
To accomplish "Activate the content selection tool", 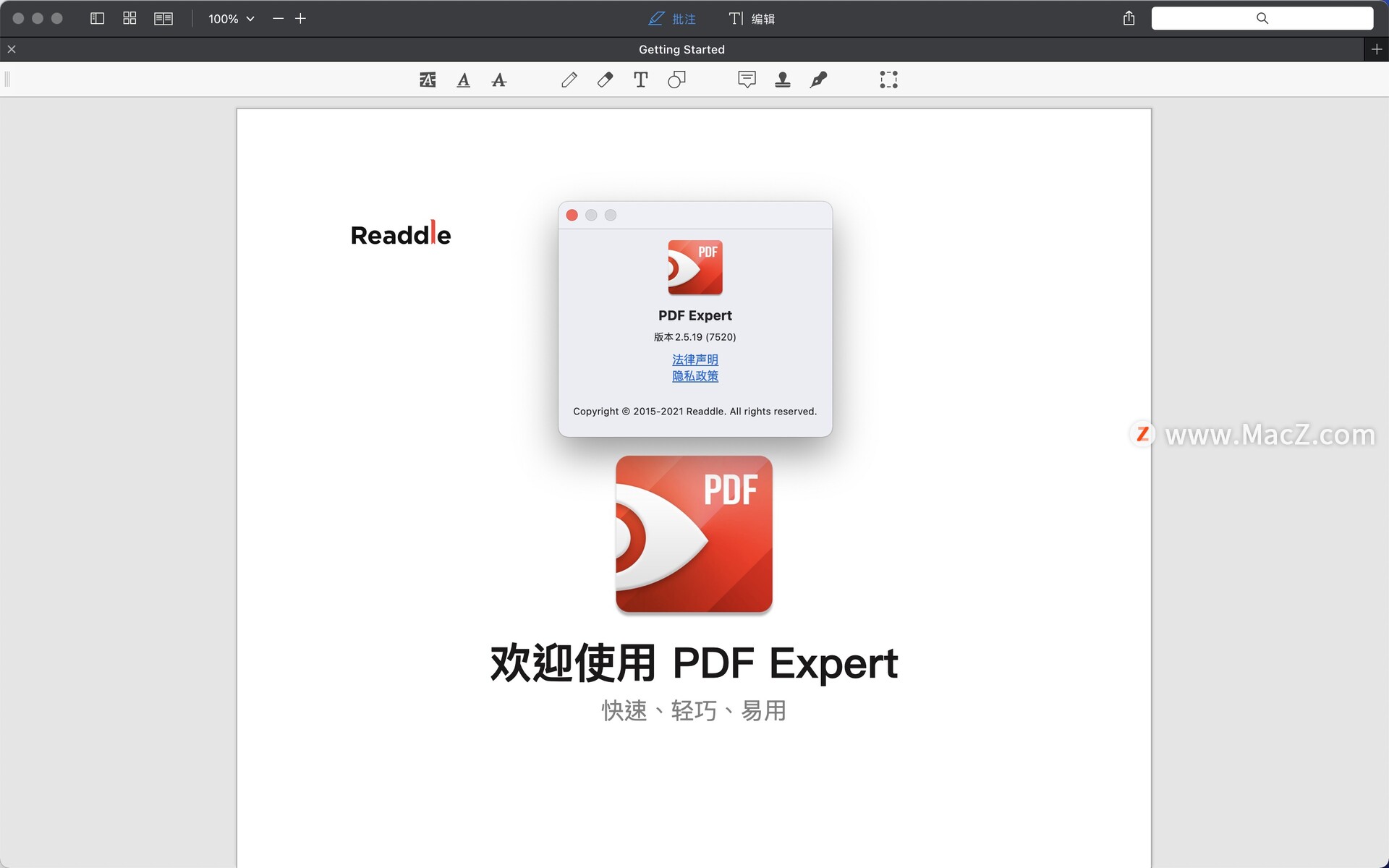I will (888, 80).
